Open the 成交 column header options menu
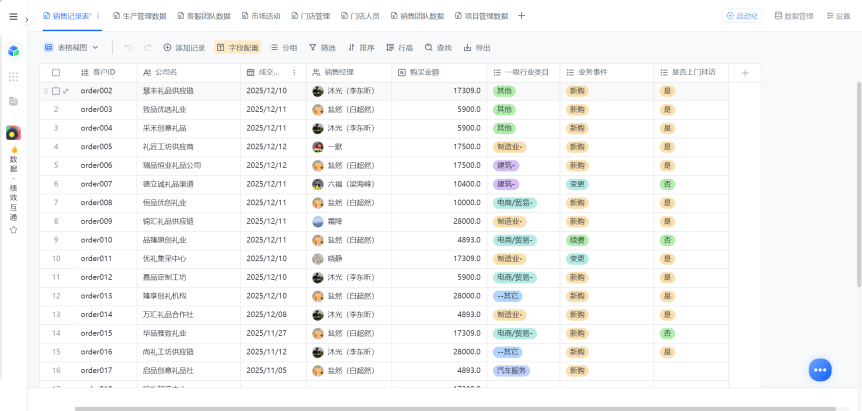 point(294,73)
